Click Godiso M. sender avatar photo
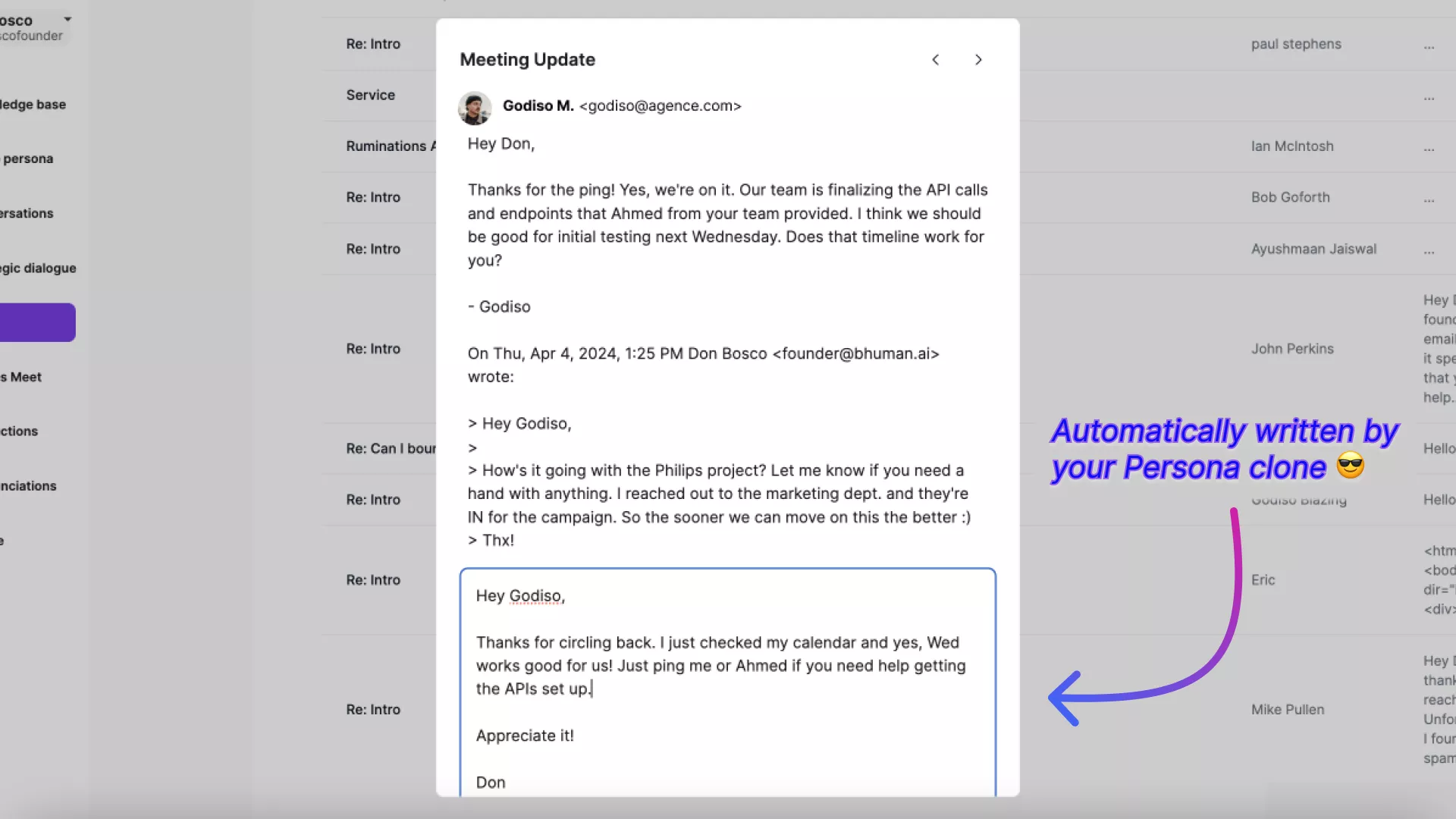The height and width of the screenshot is (819, 1456). (x=475, y=108)
